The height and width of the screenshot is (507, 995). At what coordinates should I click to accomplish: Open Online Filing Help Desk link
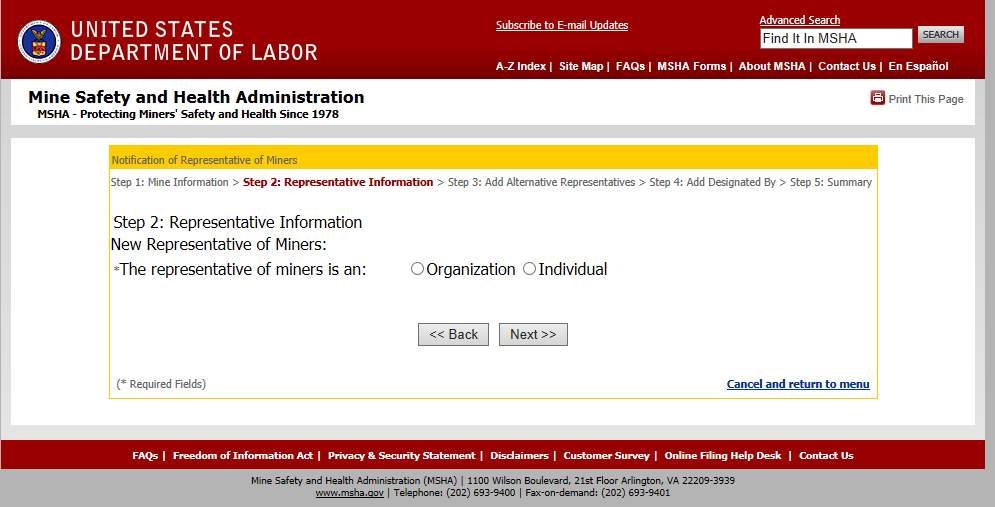coord(723,456)
